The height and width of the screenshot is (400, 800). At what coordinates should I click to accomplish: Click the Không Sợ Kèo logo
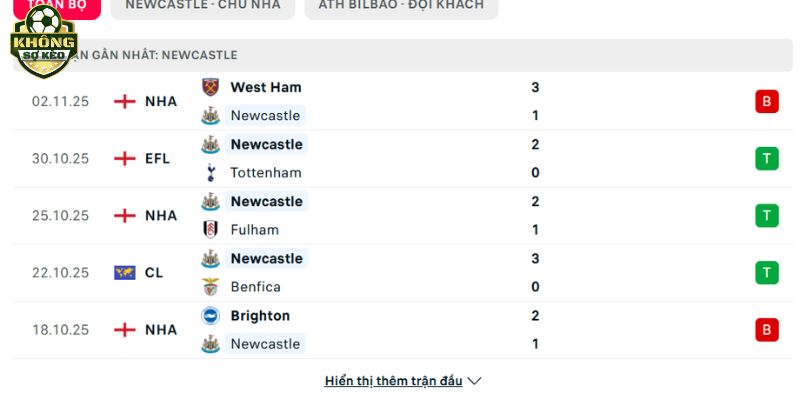tap(43, 43)
